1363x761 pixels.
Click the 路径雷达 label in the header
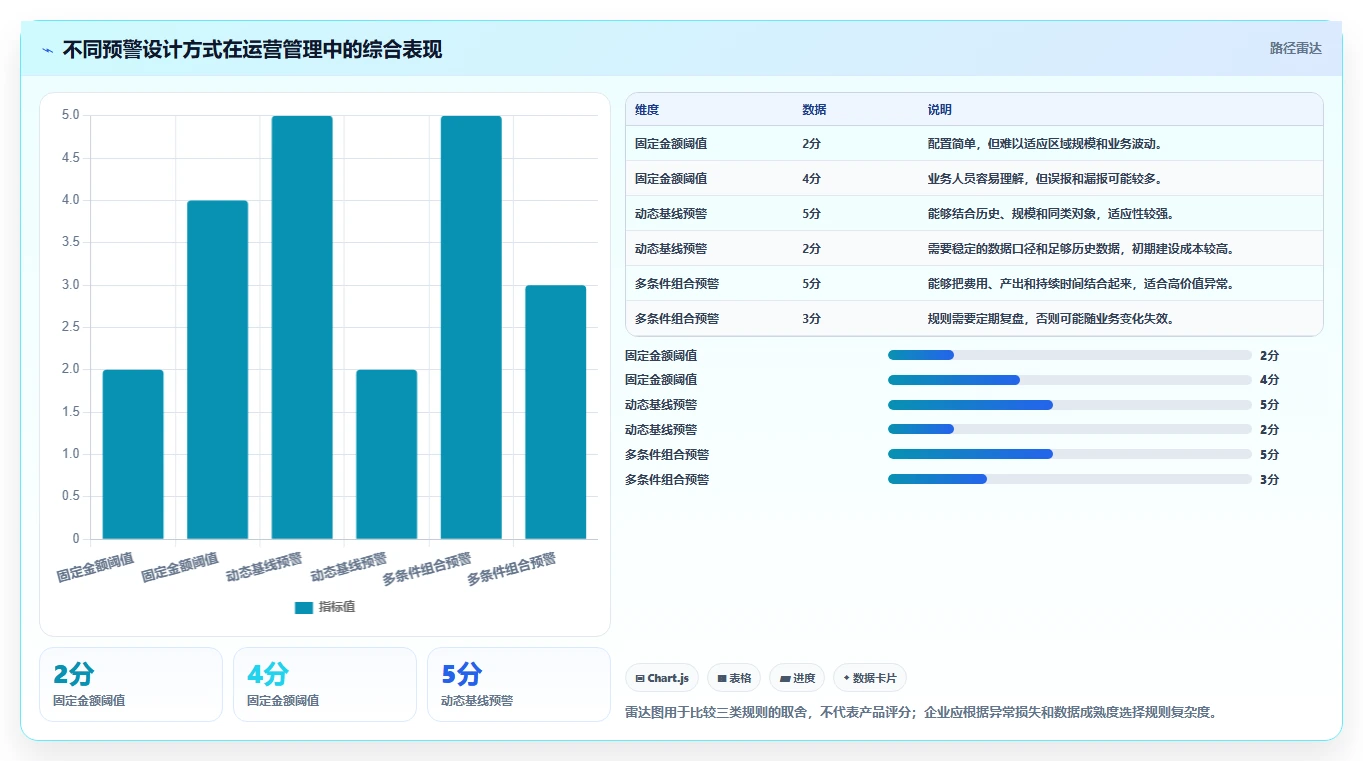click(x=1296, y=48)
